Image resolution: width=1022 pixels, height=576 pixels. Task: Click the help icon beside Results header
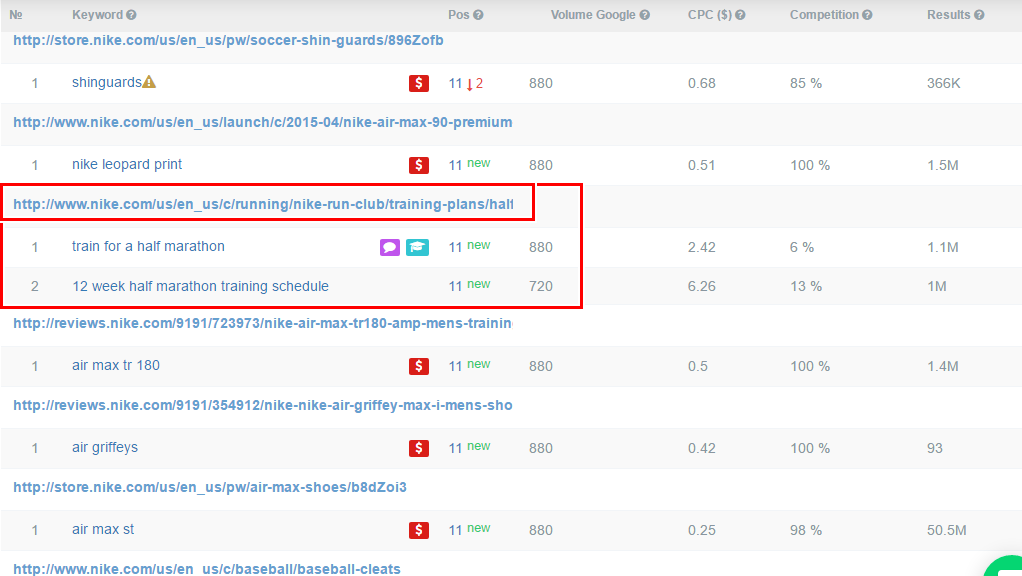979,15
